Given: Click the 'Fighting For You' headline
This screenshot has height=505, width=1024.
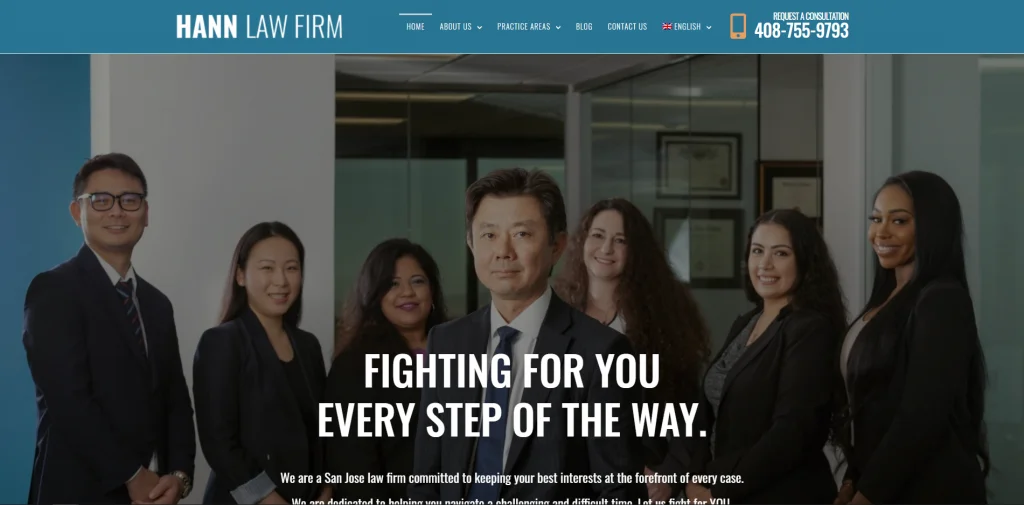Looking at the screenshot, I should (x=511, y=372).
